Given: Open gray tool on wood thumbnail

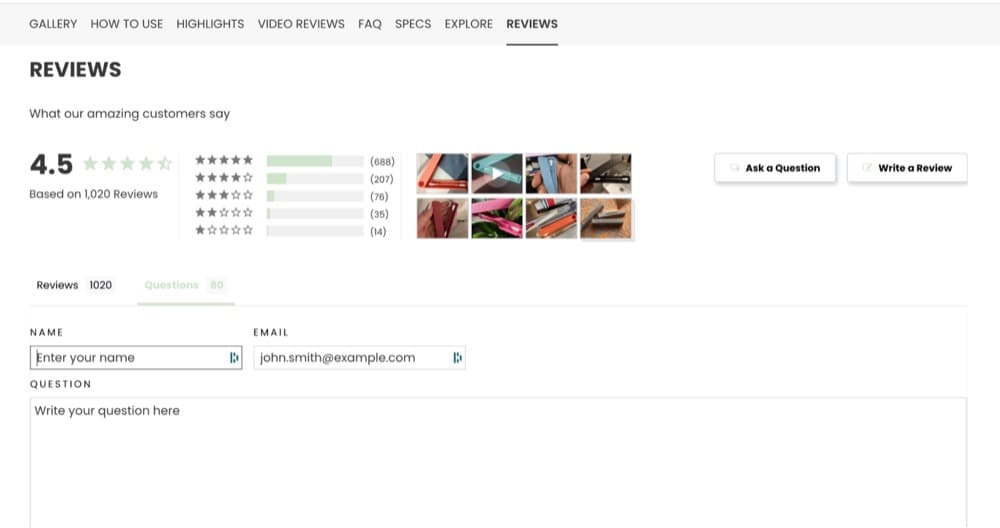Looking at the screenshot, I should [606, 218].
